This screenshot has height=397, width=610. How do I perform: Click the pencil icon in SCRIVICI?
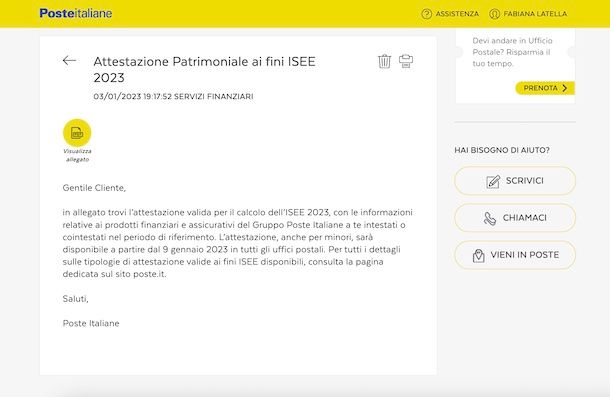(493, 181)
